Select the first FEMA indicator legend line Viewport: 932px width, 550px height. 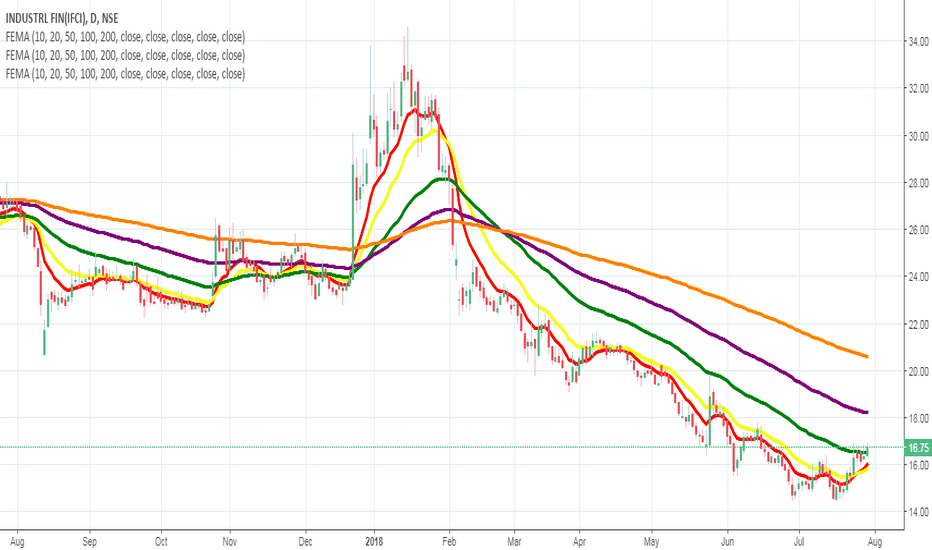click(125, 37)
